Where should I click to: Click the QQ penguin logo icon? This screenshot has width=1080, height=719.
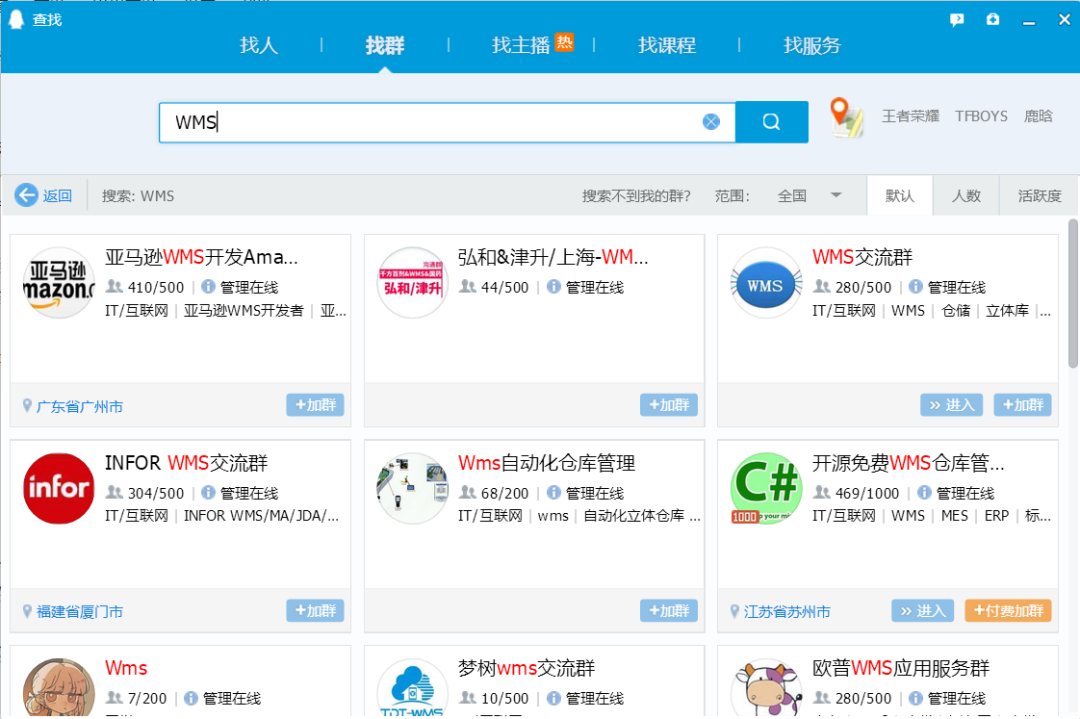16,19
